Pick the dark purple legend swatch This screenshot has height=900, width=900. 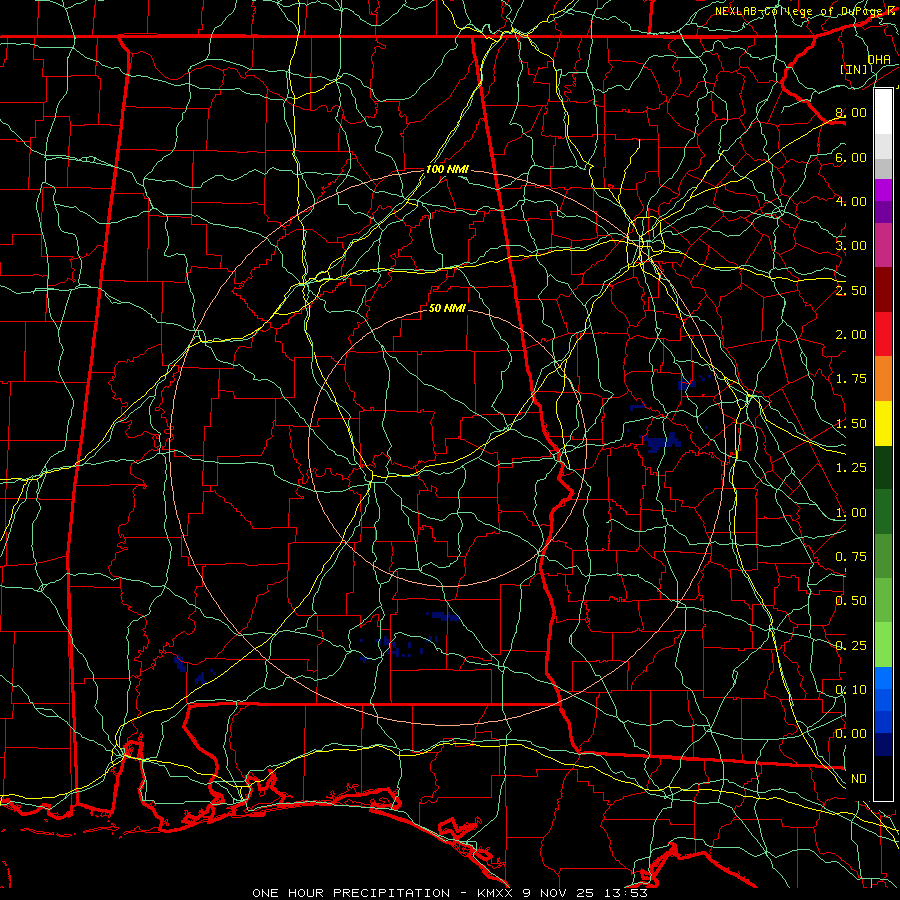tap(883, 212)
